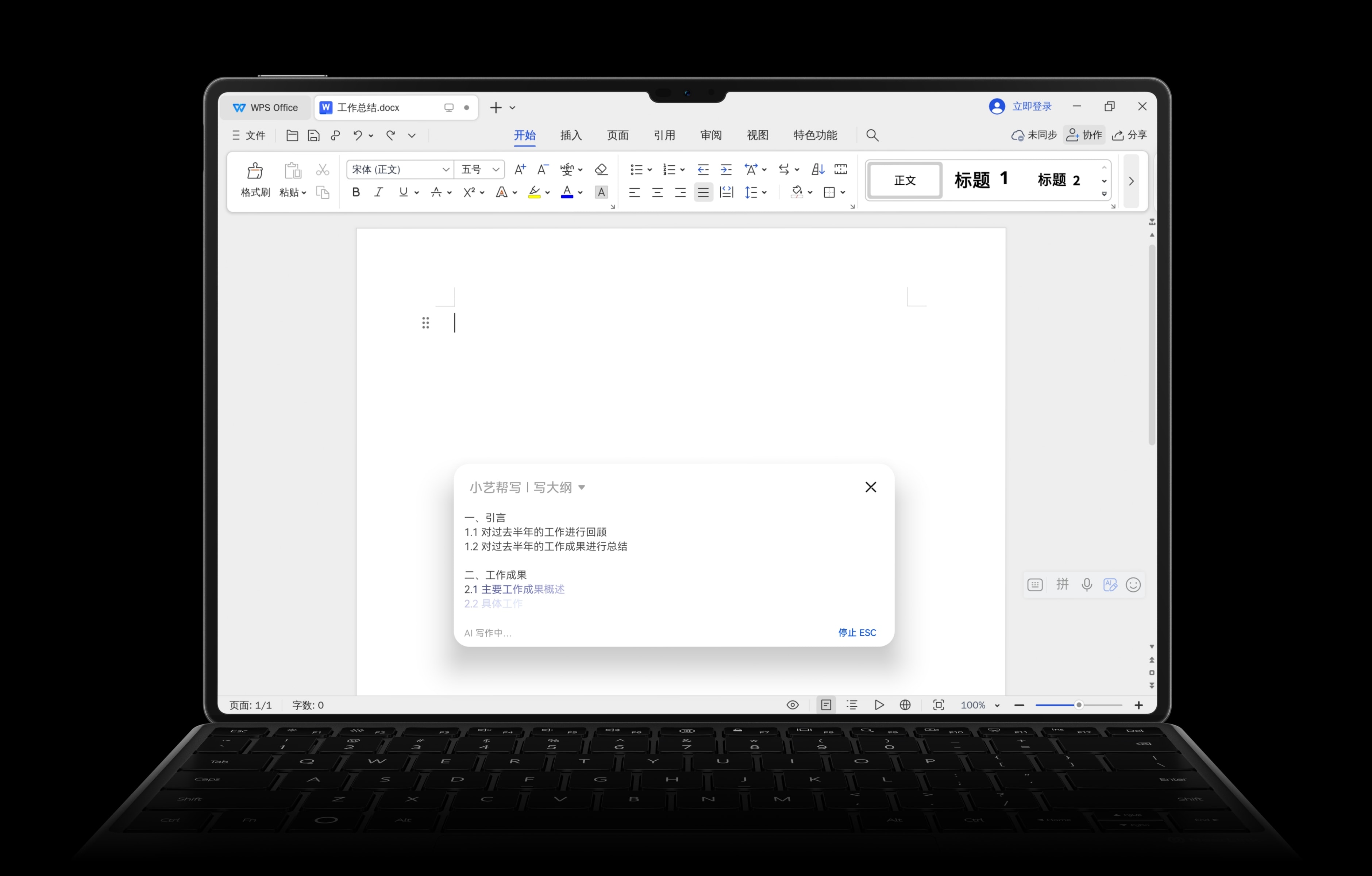Click the zoom slider handle
Viewport: 1372px width, 876px height.
(1079, 705)
